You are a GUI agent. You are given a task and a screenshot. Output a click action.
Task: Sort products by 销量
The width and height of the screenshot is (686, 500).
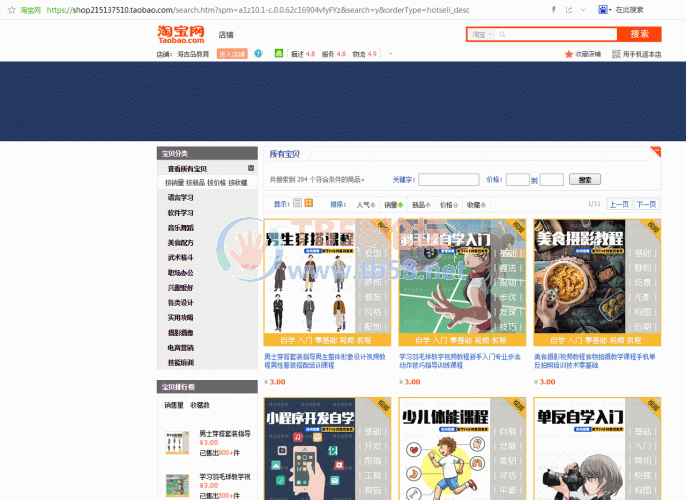coord(393,204)
